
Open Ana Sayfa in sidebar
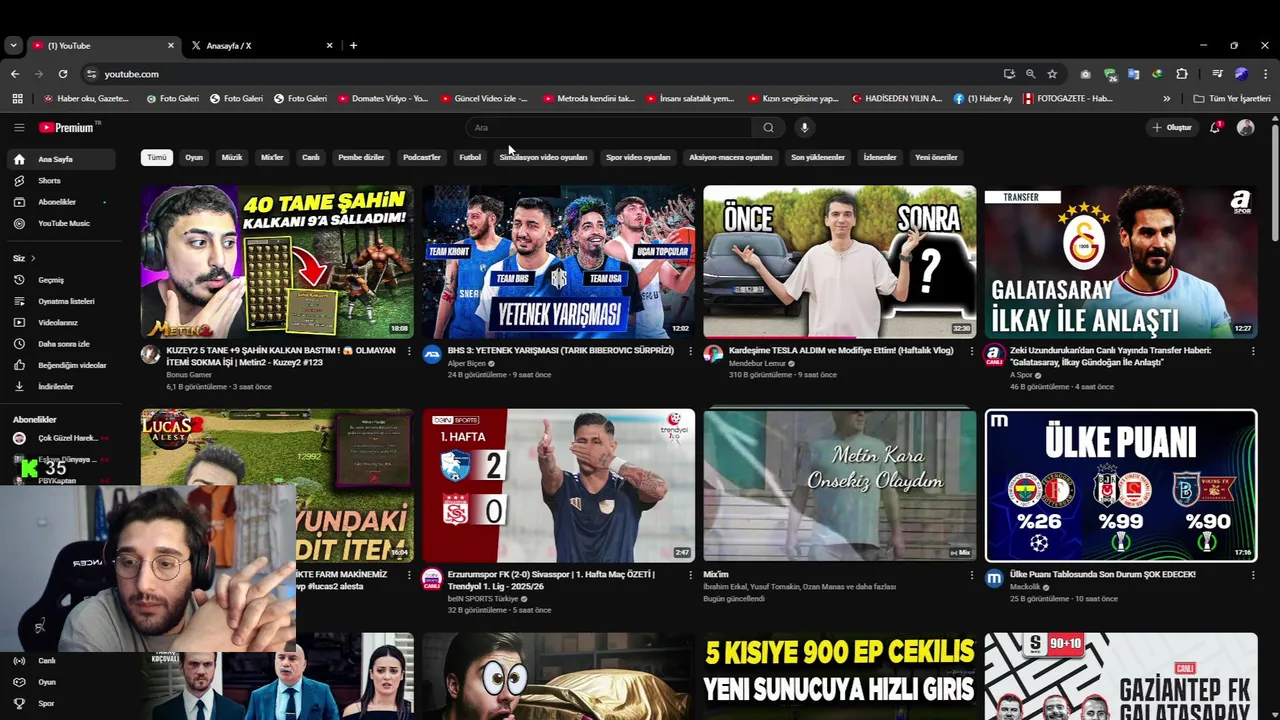point(62,159)
